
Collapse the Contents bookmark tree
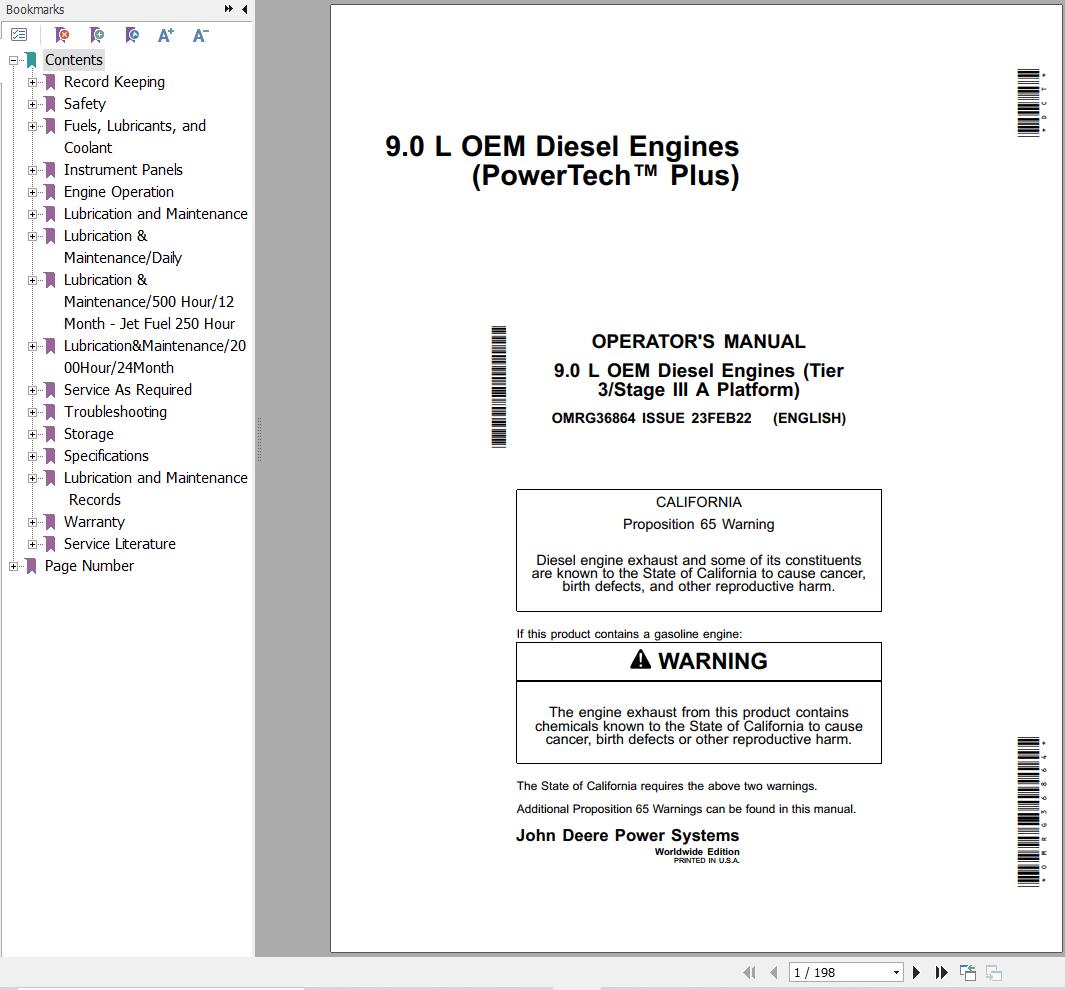13,60
